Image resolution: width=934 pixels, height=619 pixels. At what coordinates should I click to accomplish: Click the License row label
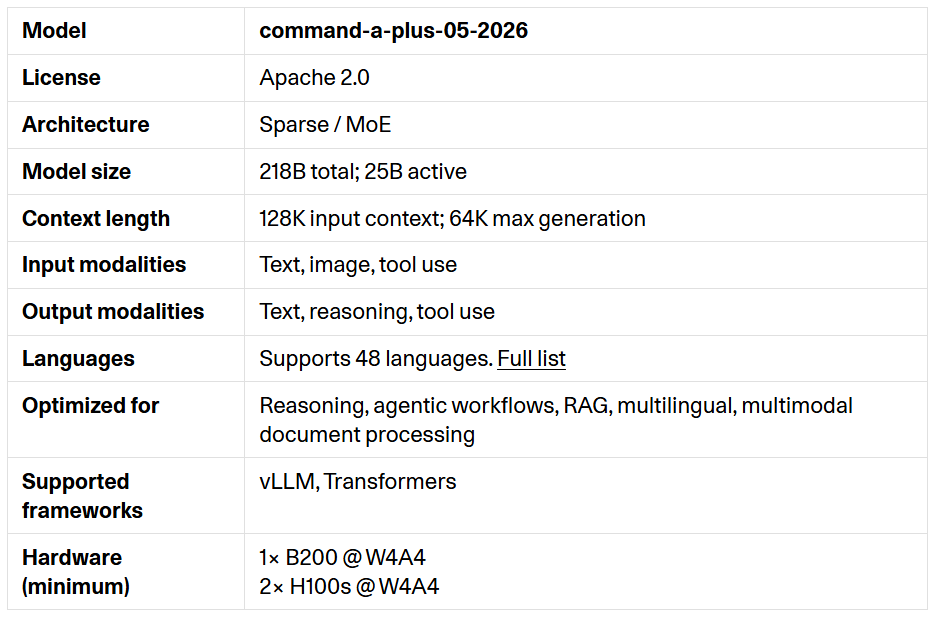[61, 77]
